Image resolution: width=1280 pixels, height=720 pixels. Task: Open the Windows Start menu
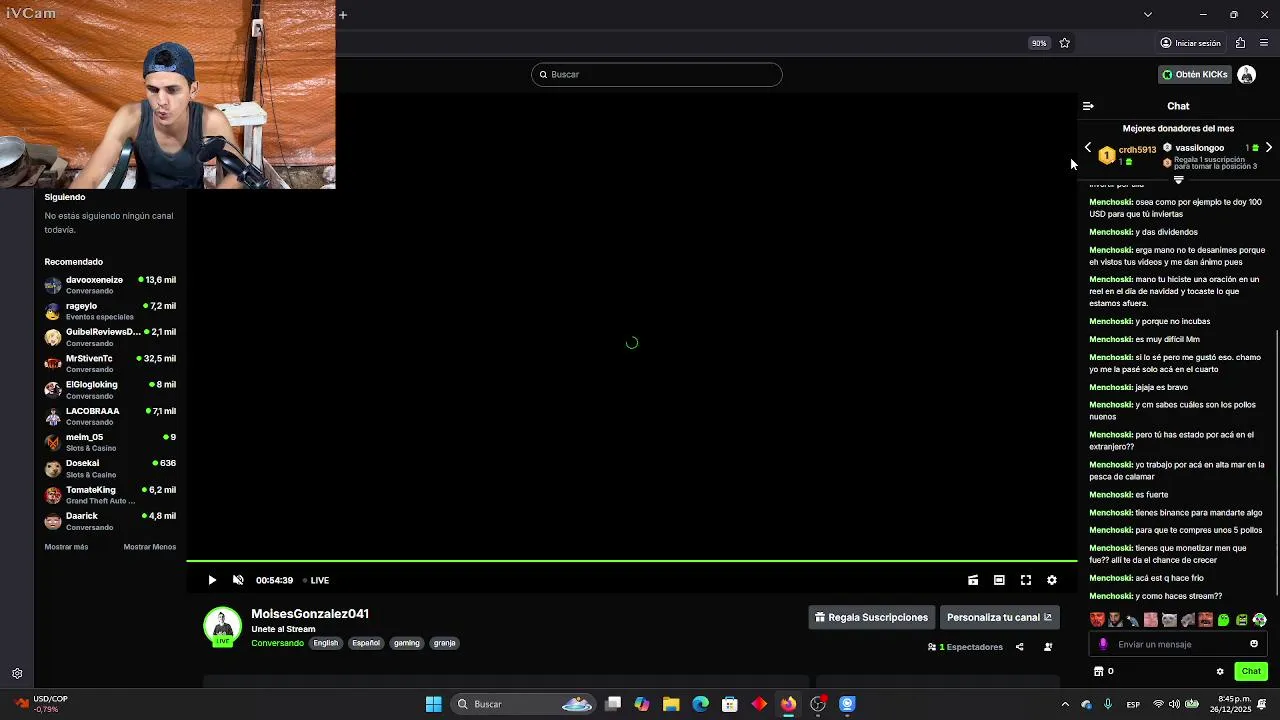434,704
